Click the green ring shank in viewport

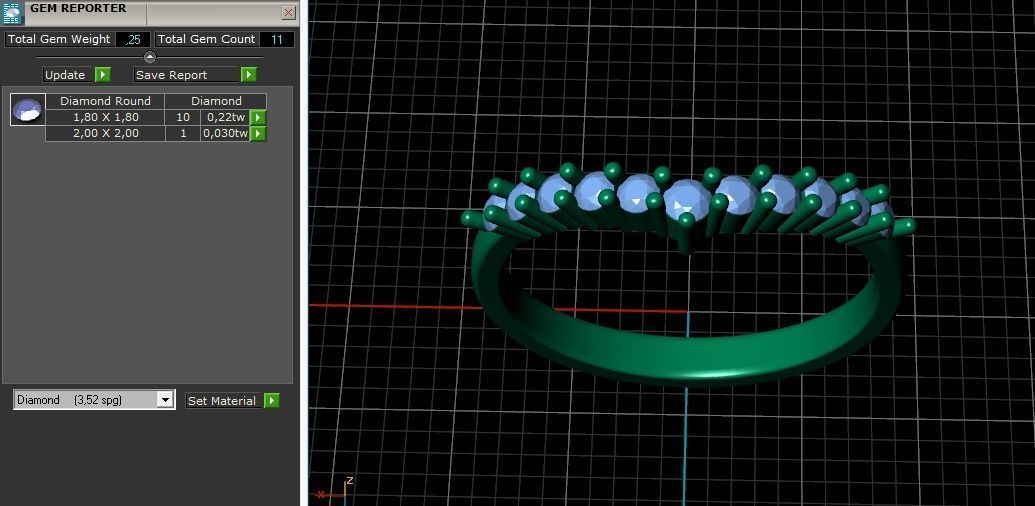pyautogui.click(x=686, y=360)
